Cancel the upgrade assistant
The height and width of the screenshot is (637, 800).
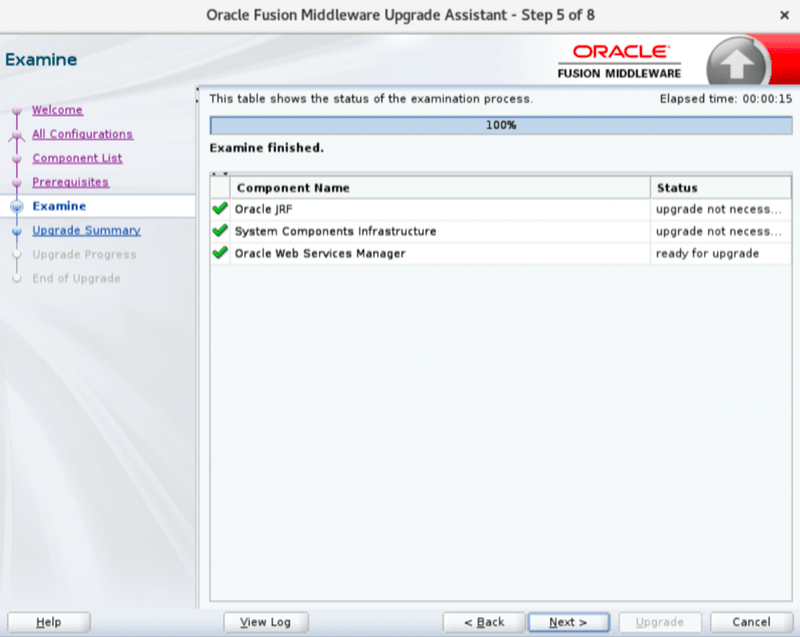pyautogui.click(x=751, y=622)
